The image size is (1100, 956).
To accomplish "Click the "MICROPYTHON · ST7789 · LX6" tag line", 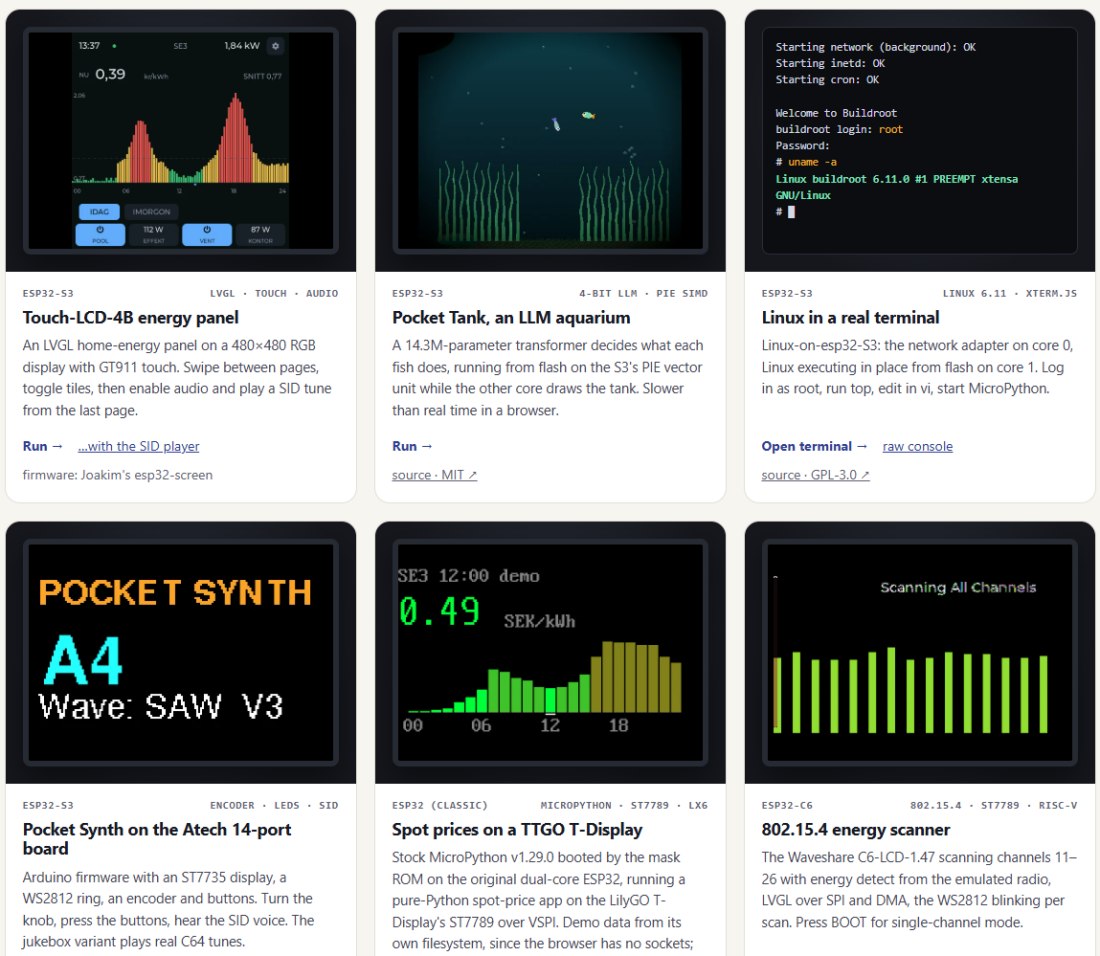I will 624,805.
